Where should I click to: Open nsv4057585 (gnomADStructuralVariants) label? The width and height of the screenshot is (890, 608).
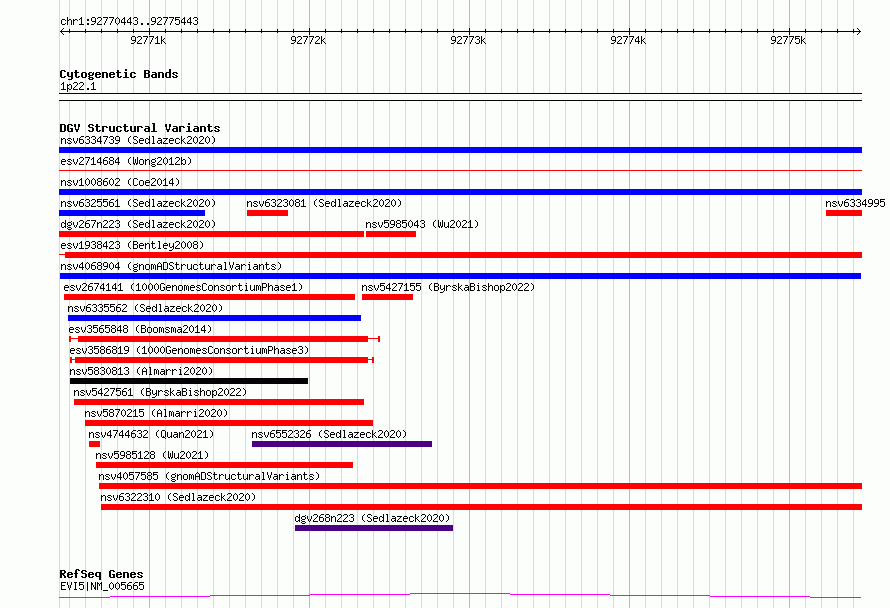tap(209, 476)
